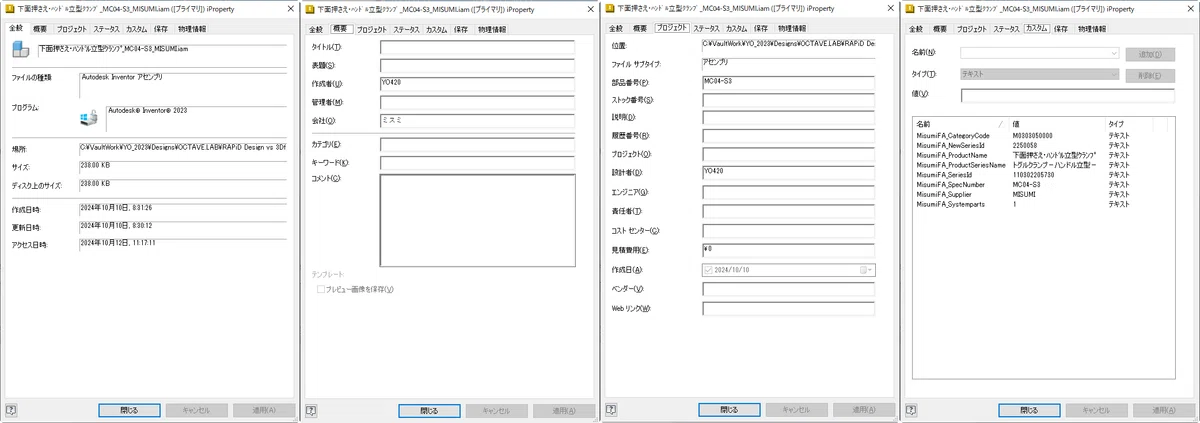Screen dimensions: 1200x423
Task: Select the 全般 tab in the 概要 dialog
Action: [x=315, y=29]
